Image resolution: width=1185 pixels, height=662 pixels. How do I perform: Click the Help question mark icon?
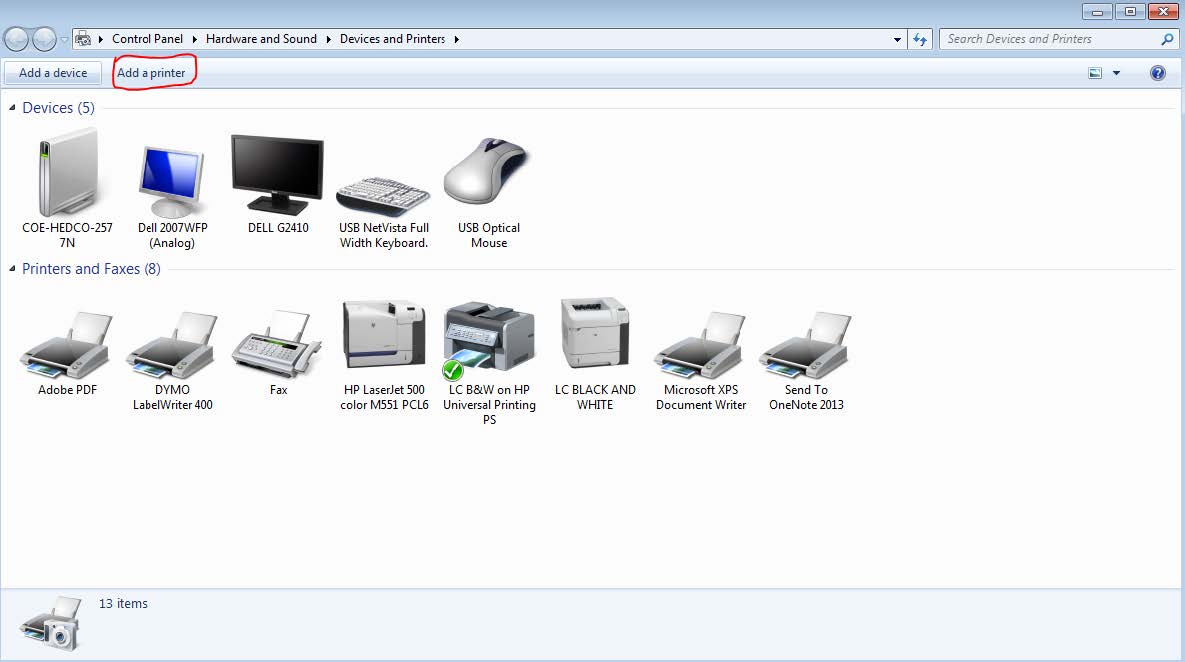1157,72
